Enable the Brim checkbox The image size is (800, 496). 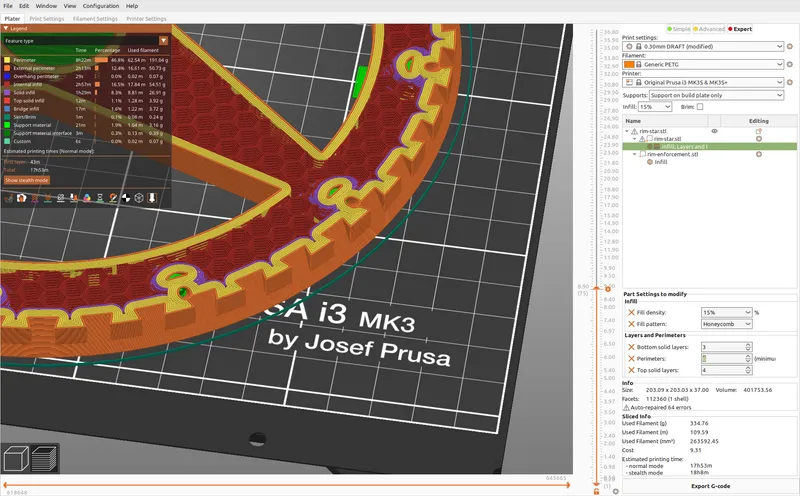point(700,107)
